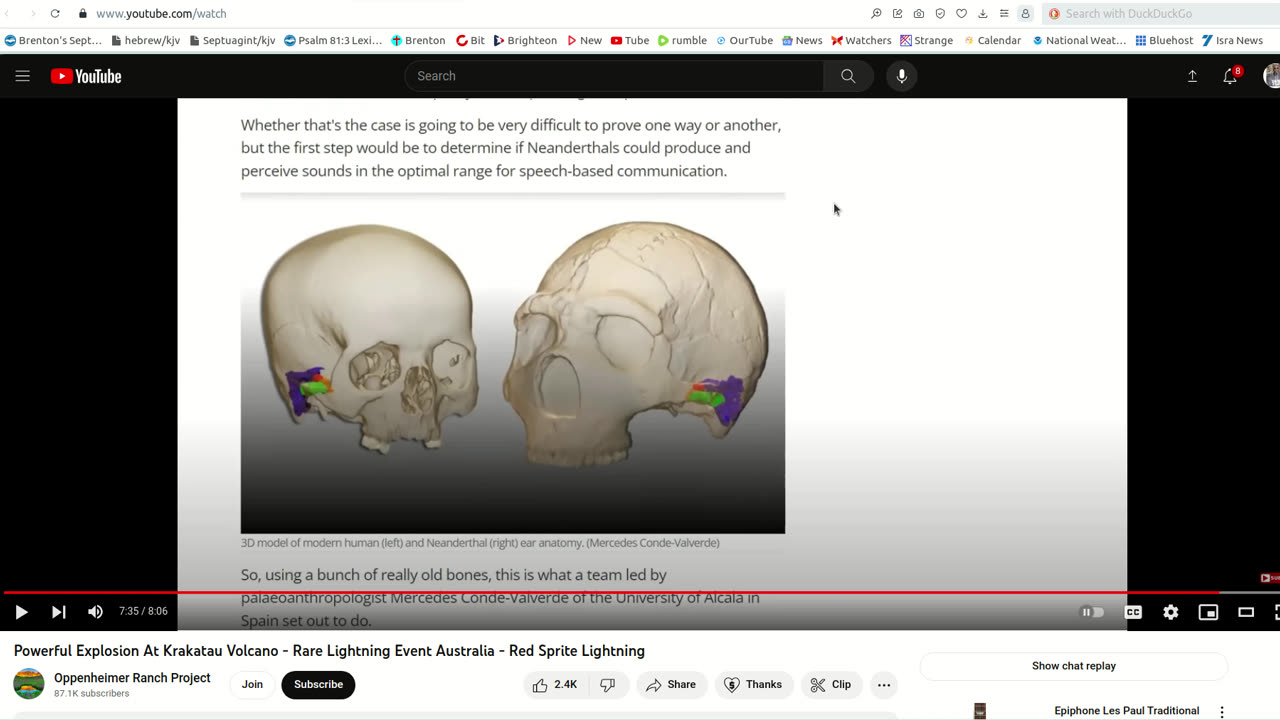This screenshot has height=720, width=1280.
Task: Go forward in browser history
Action: (x=31, y=14)
